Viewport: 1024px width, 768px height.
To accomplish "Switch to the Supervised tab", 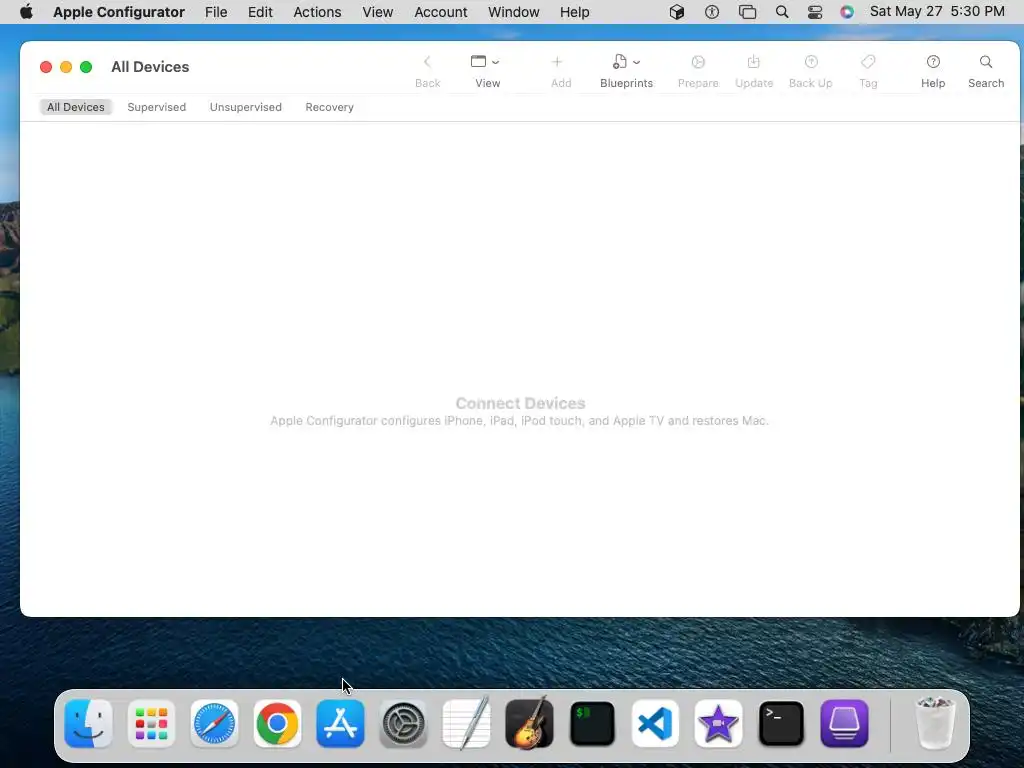I will coord(157,107).
